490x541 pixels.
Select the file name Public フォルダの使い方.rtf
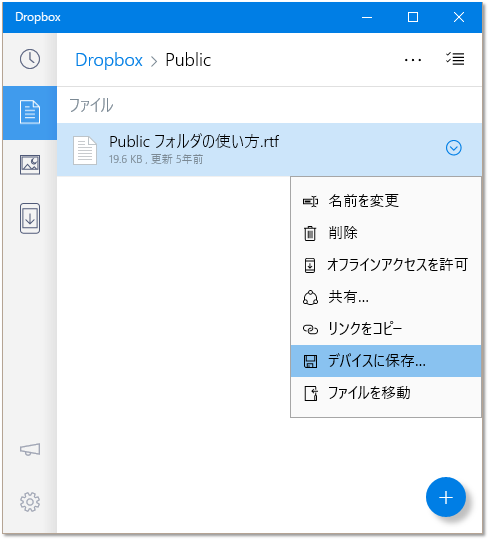click(x=194, y=141)
